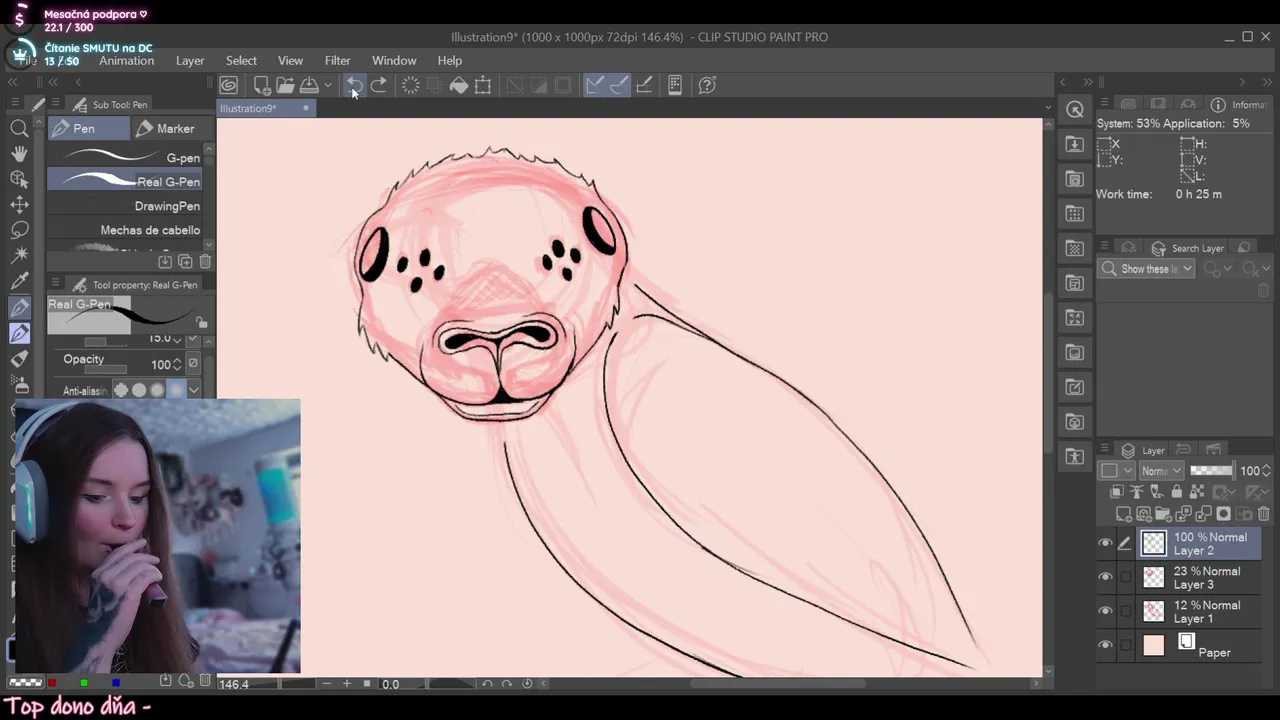The width and height of the screenshot is (1280, 720).
Task: Click the Open file folder icon
Action: (285, 85)
